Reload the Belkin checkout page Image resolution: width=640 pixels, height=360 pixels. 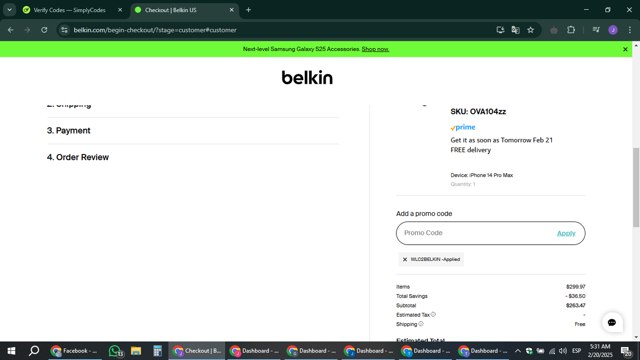[44, 30]
